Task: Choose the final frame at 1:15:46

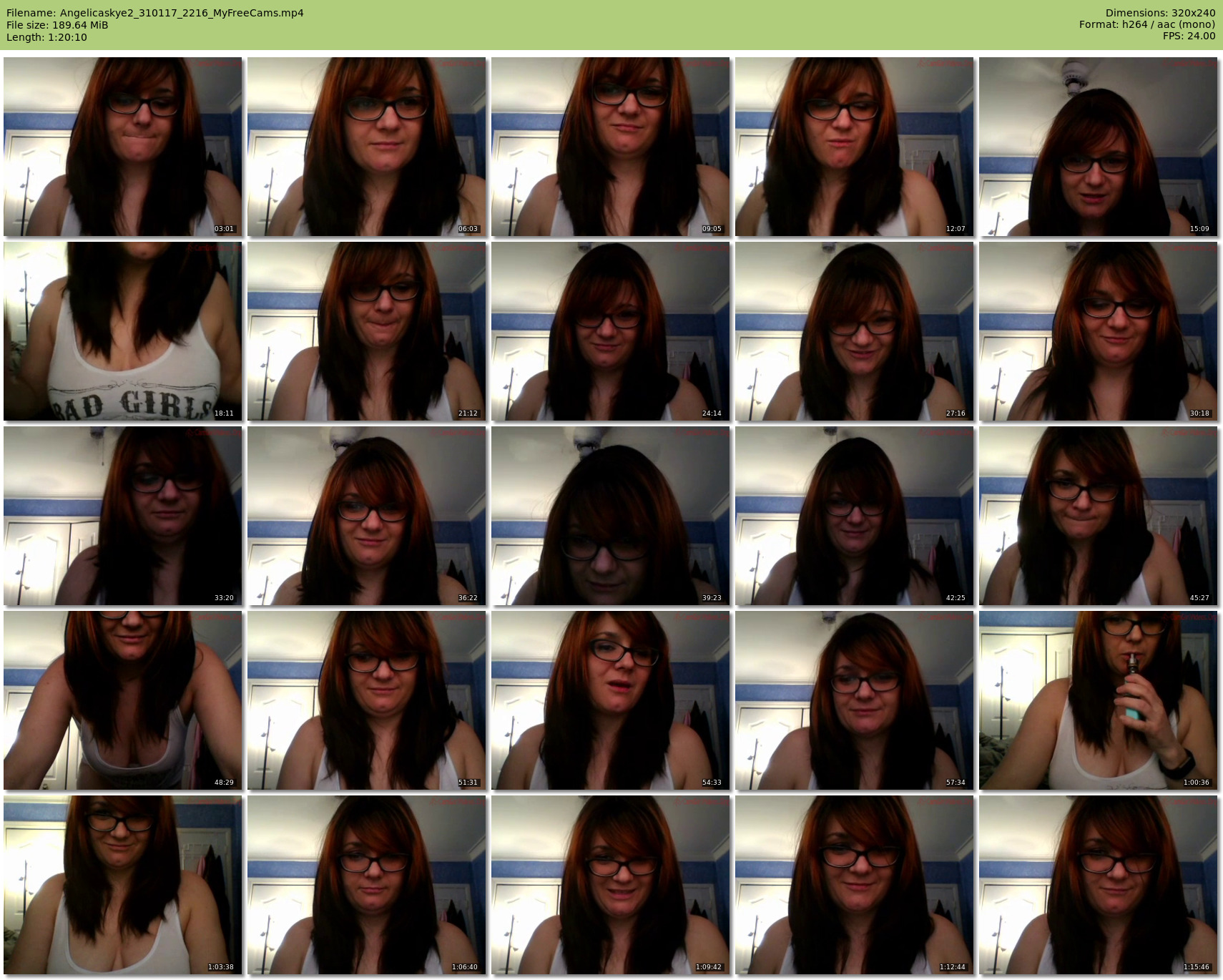Action: point(1099,885)
